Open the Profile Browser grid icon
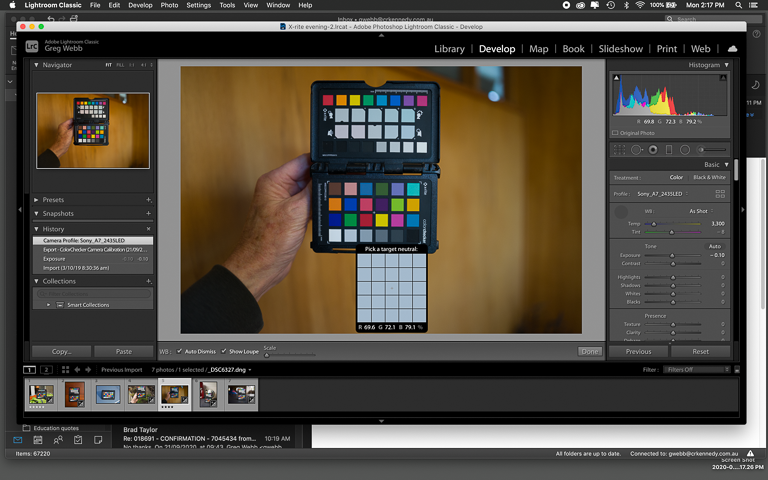This screenshot has height=480, width=768. [719, 194]
